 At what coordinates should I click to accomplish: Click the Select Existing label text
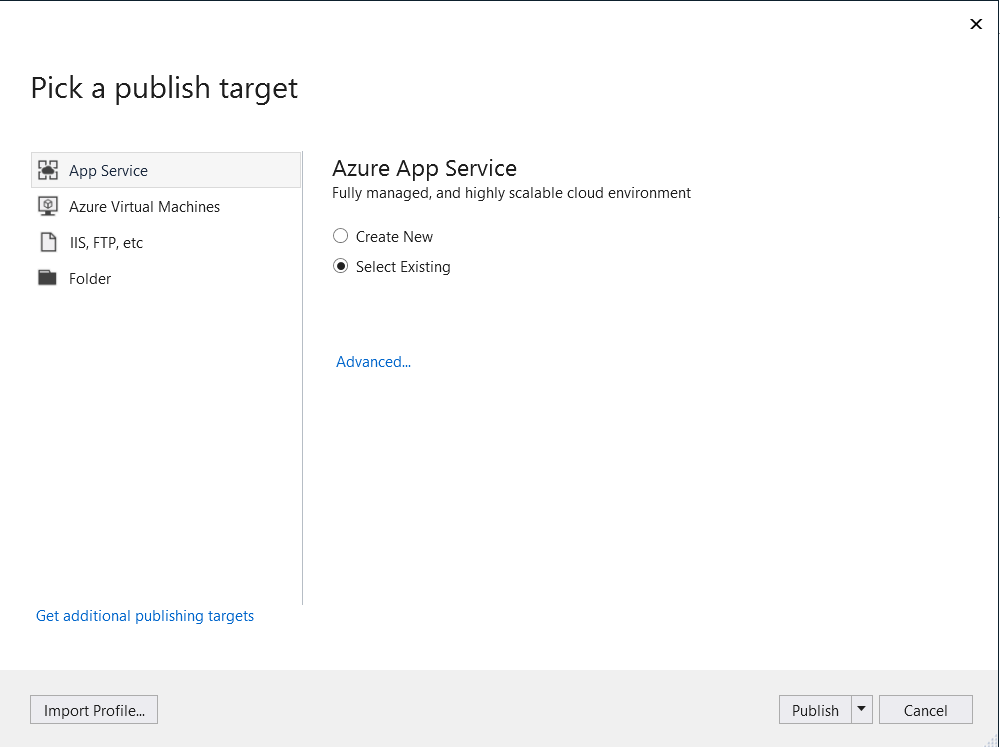(x=404, y=266)
